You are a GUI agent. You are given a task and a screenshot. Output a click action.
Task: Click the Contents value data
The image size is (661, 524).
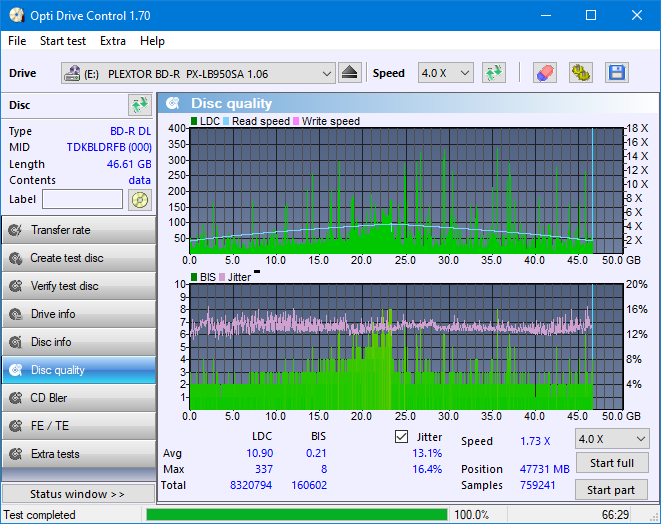pos(140,180)
